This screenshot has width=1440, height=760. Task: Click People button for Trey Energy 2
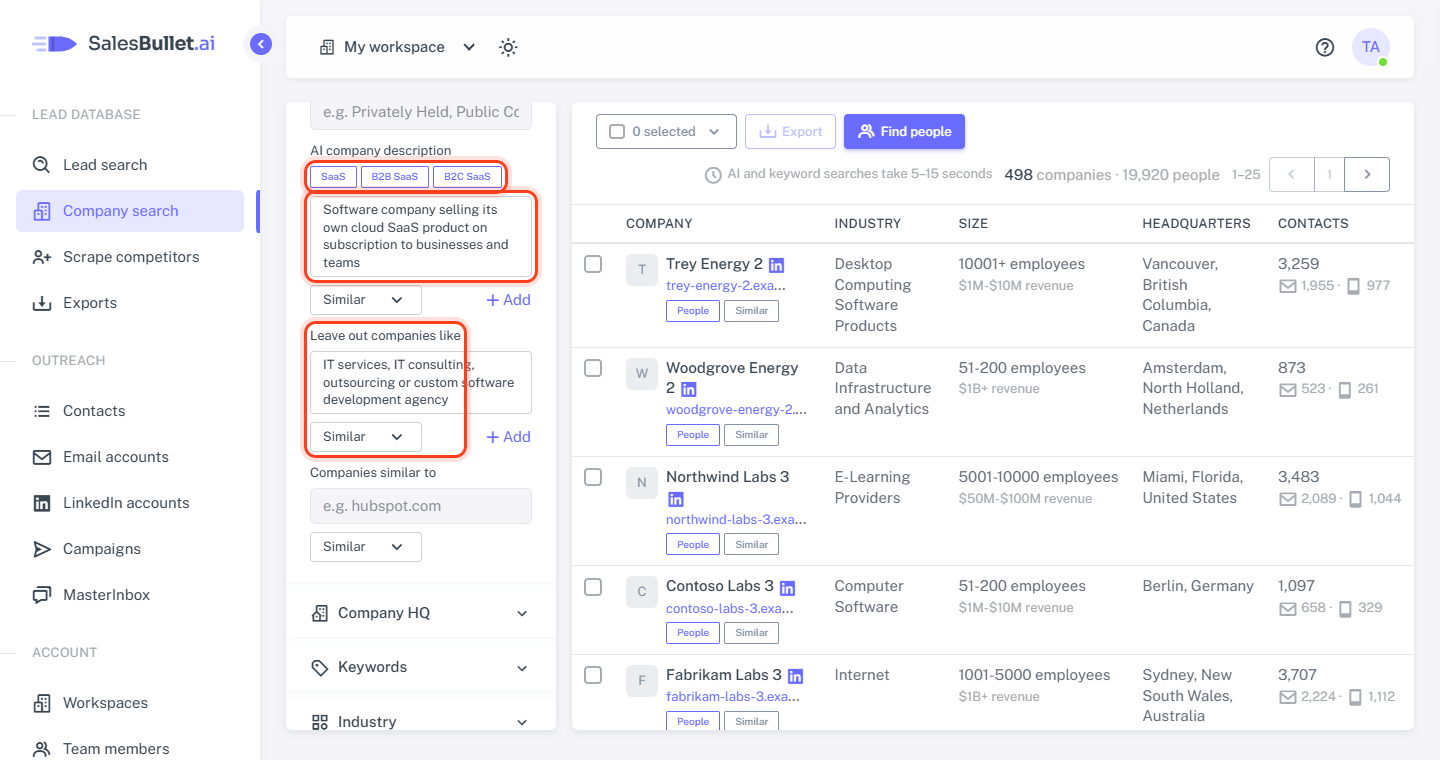click(x=693, y=311)
